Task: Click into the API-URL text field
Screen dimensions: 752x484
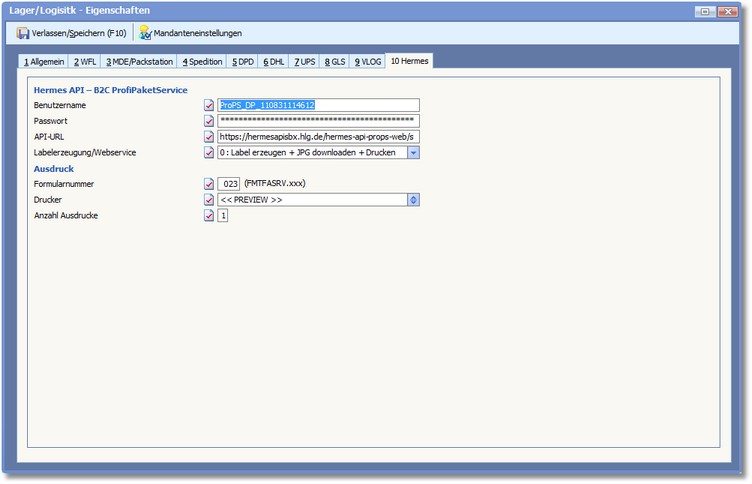Action: click(318, 137)
